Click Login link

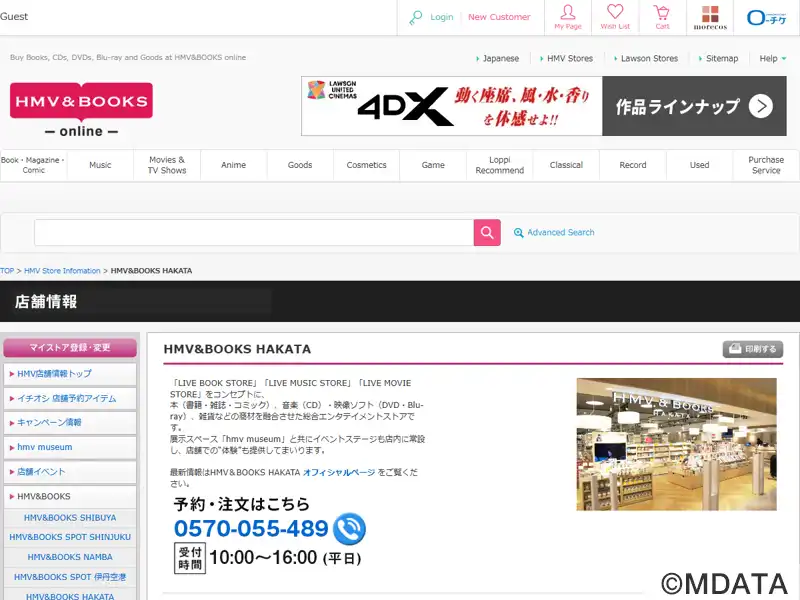click(442, 17)
